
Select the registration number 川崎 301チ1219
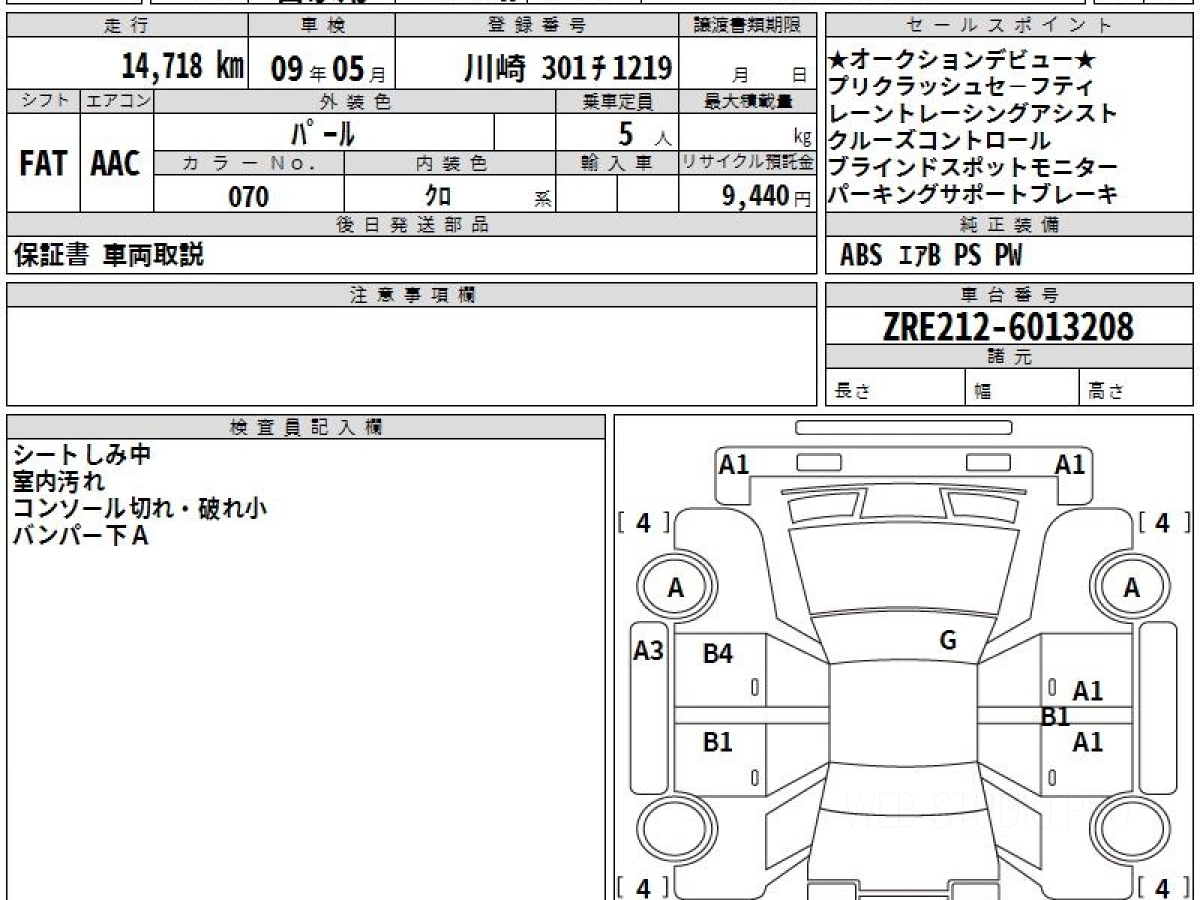[x=567, y=68]
